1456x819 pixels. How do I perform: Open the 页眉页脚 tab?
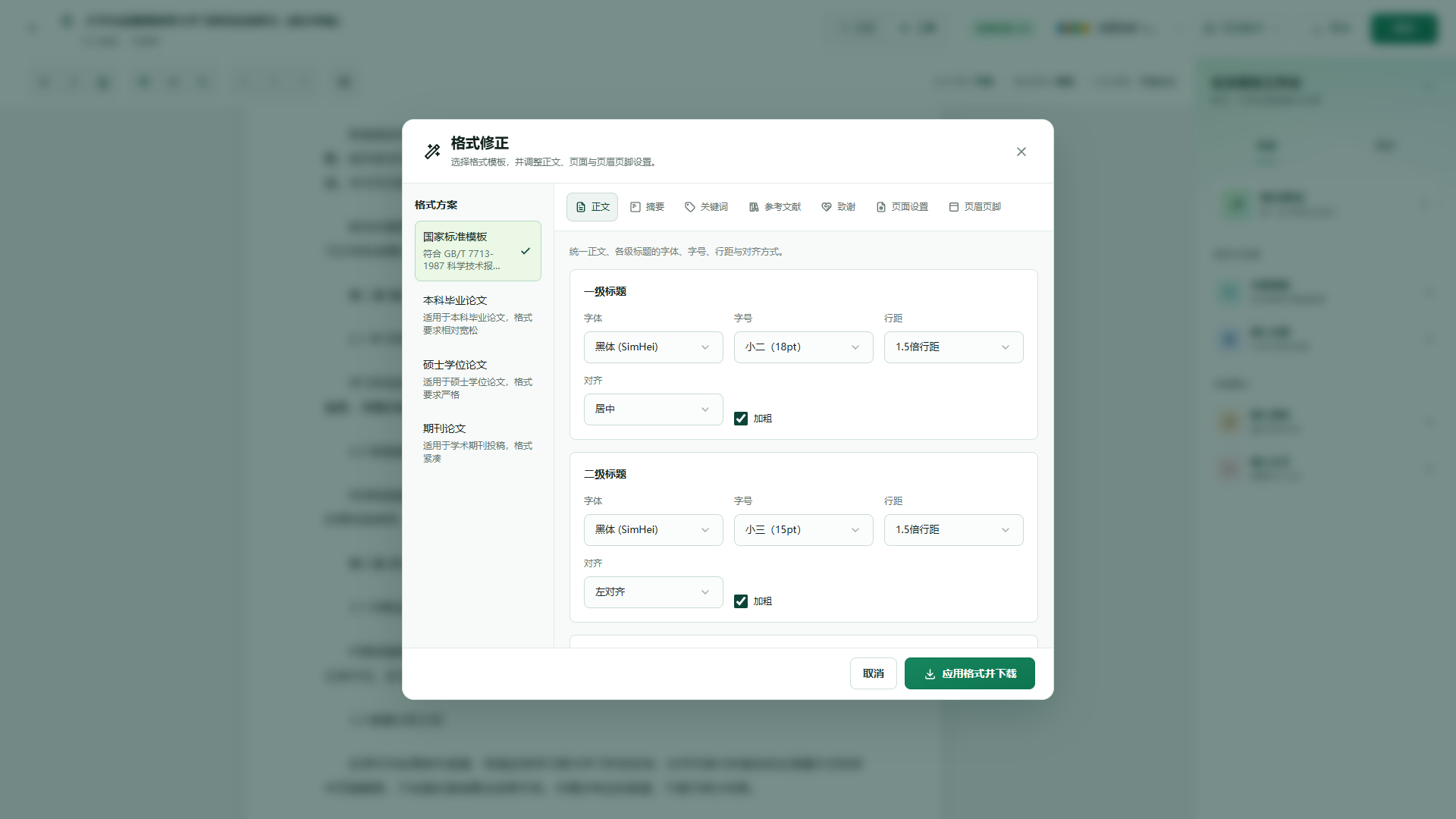pos(975,207)
